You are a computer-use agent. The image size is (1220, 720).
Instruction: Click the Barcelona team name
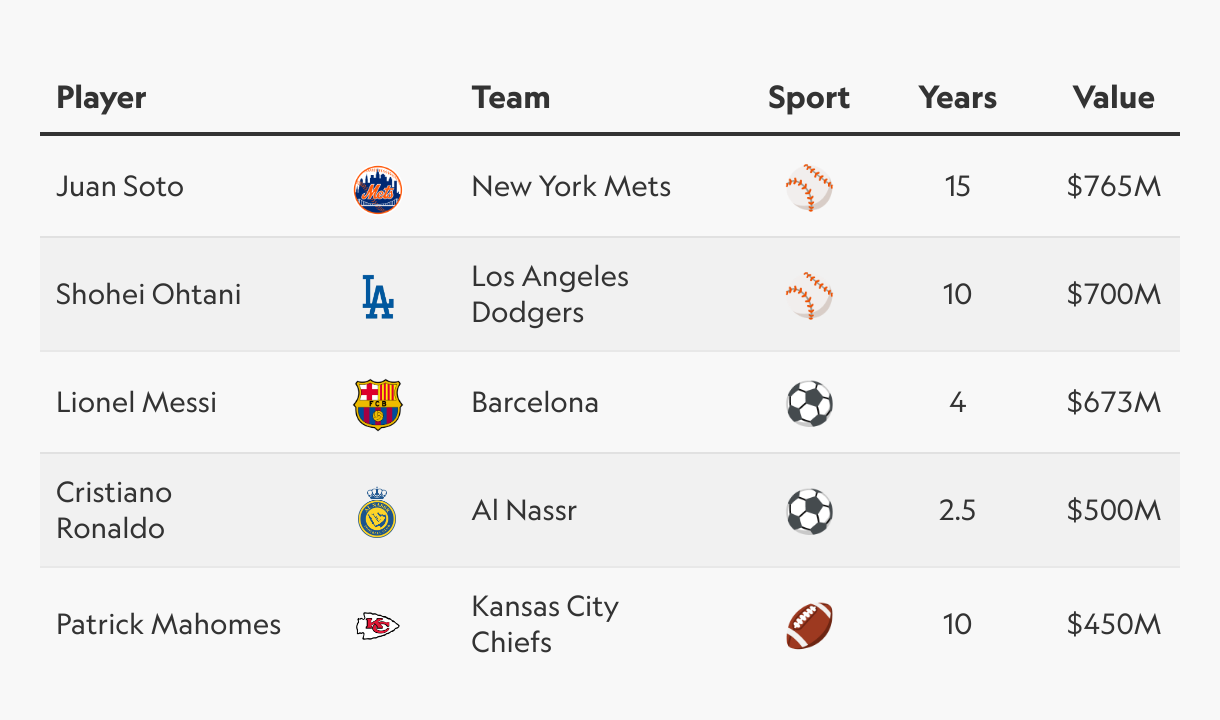(x=535, y=403)
